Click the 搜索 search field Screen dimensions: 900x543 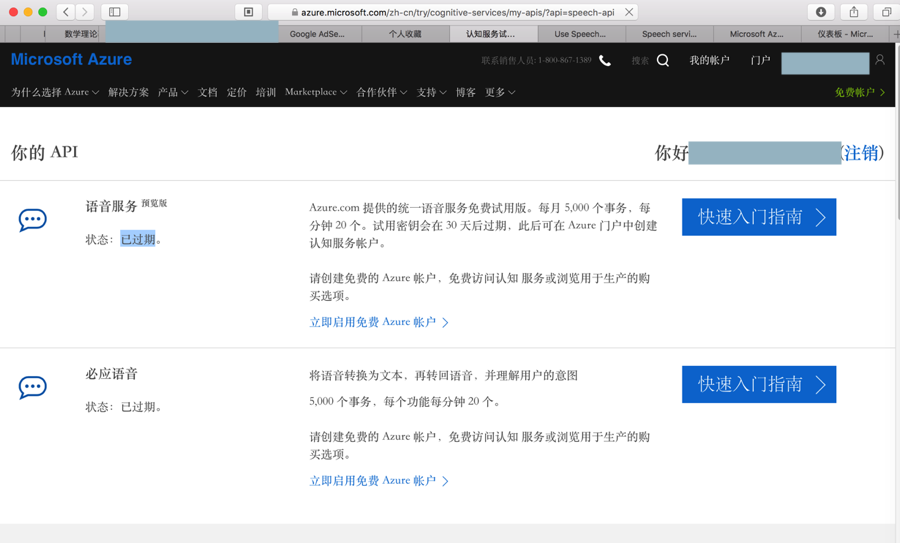pyautogui.click(x=640, y=60)
